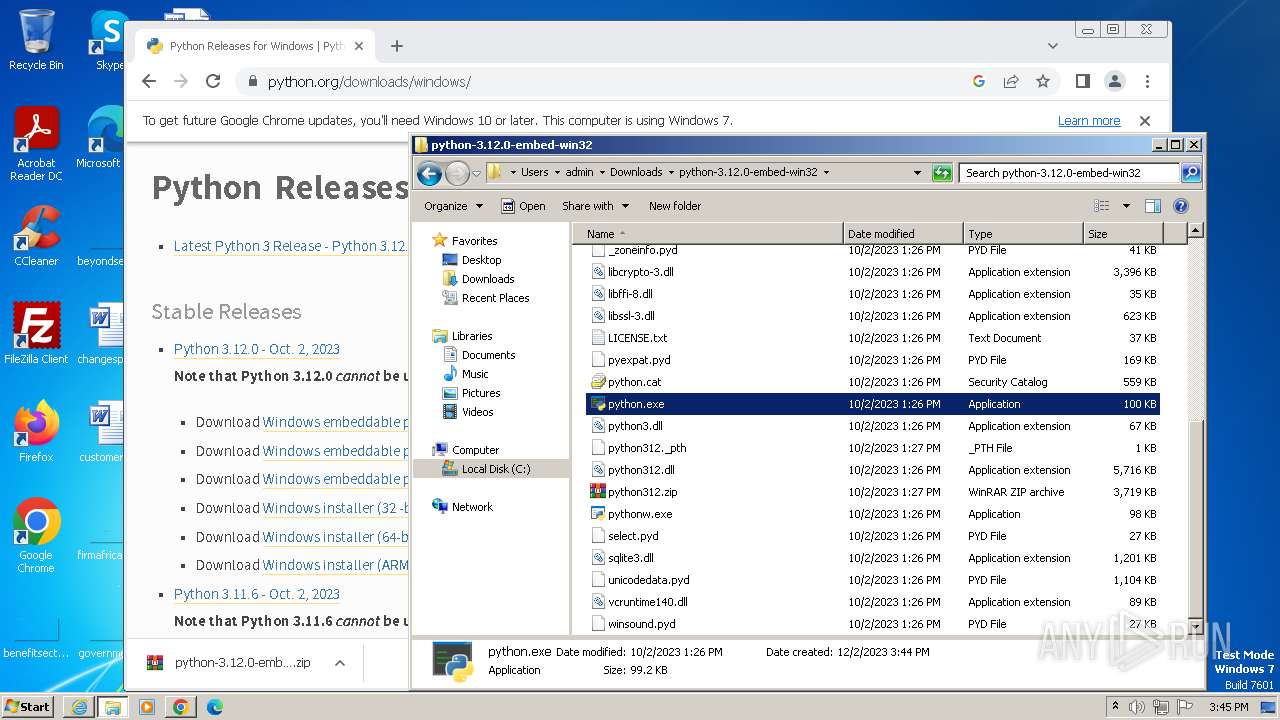Open the Windows Start menu
The width and height of the screenshot is (1280, 720).
click(x=28, y=706)
